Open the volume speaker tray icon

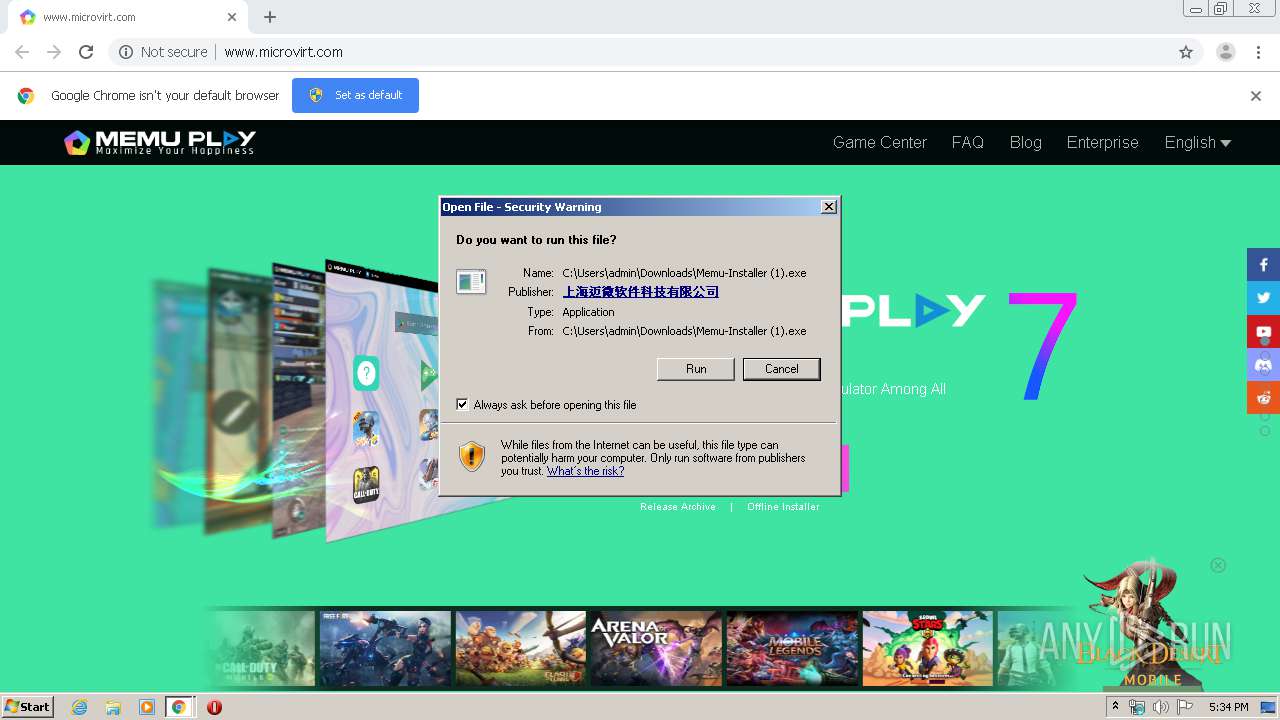coord(1160,707)
